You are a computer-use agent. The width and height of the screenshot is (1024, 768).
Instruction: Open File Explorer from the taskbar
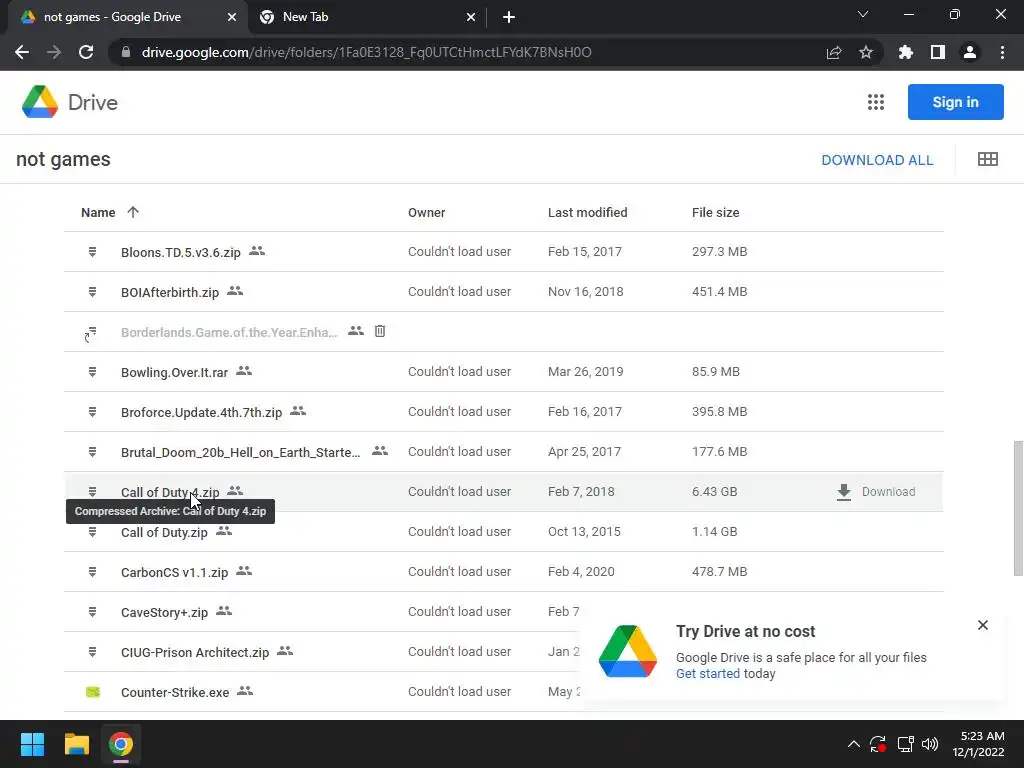point(76,744)
